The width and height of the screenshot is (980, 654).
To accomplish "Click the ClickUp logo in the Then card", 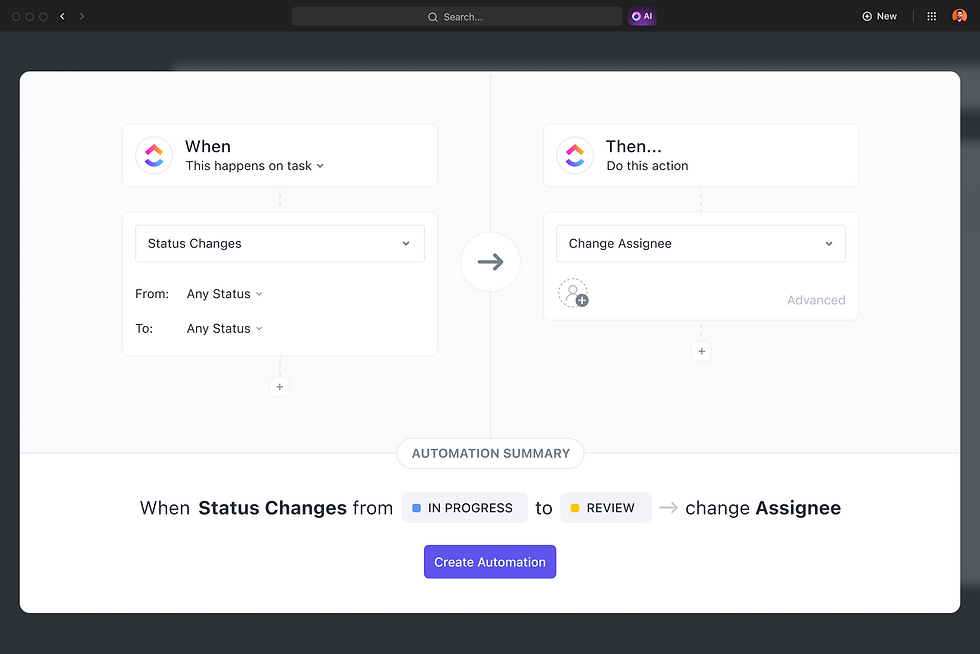I will pos(575,155).
